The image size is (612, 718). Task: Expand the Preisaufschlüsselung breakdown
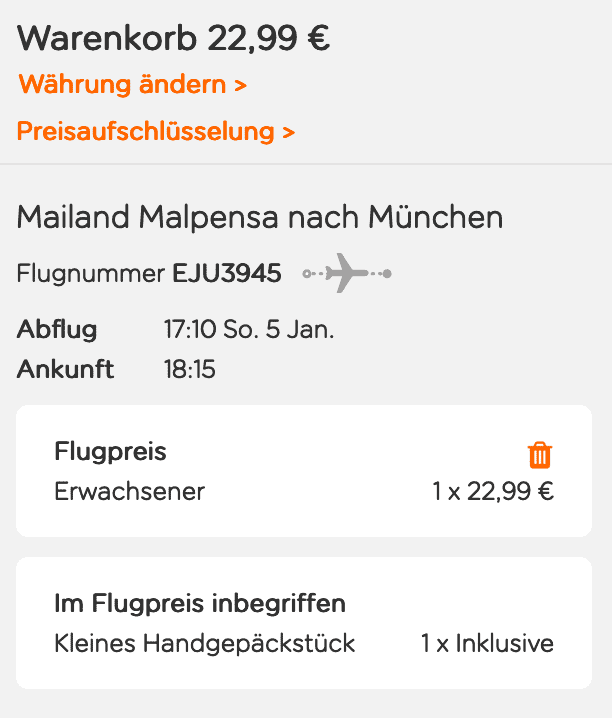coord(146,131)
